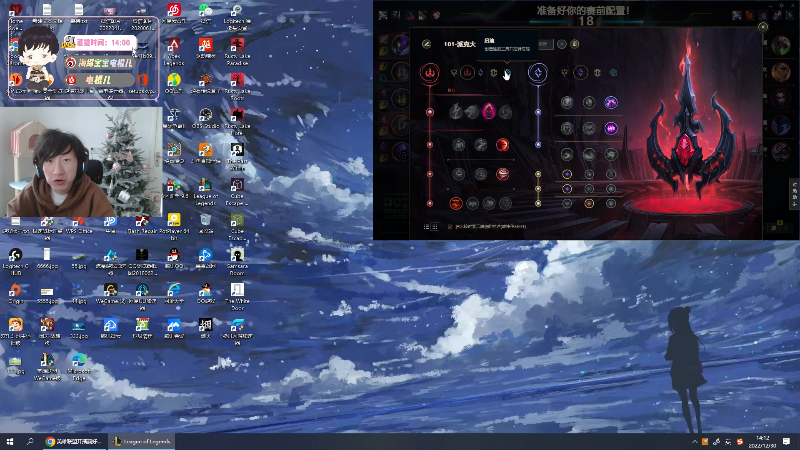
Task: Open Samsara Room desktop shortcut
Action: click(x=237, y=262)
